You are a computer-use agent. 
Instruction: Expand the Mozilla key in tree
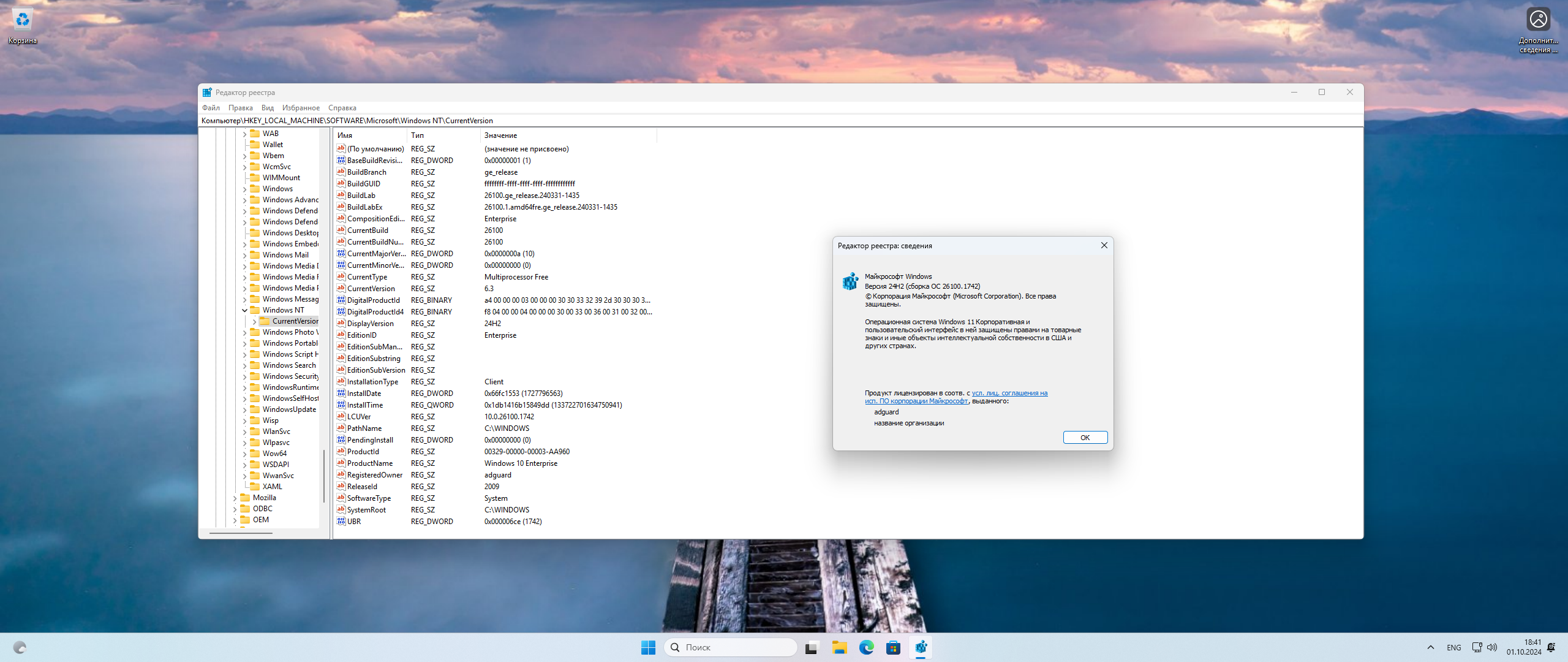pos(235,498)
